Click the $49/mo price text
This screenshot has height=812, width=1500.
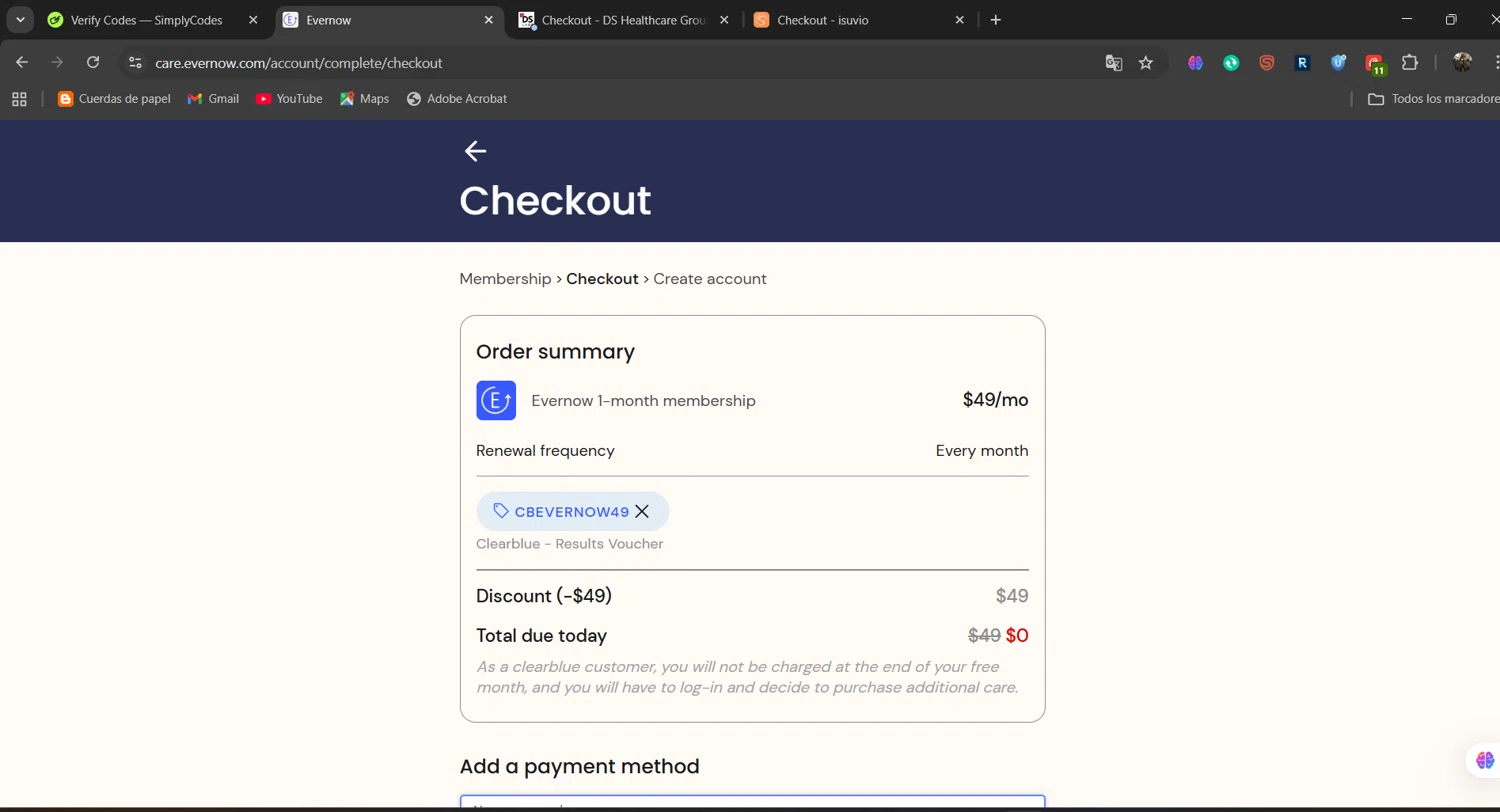click(x=995, y=400)
